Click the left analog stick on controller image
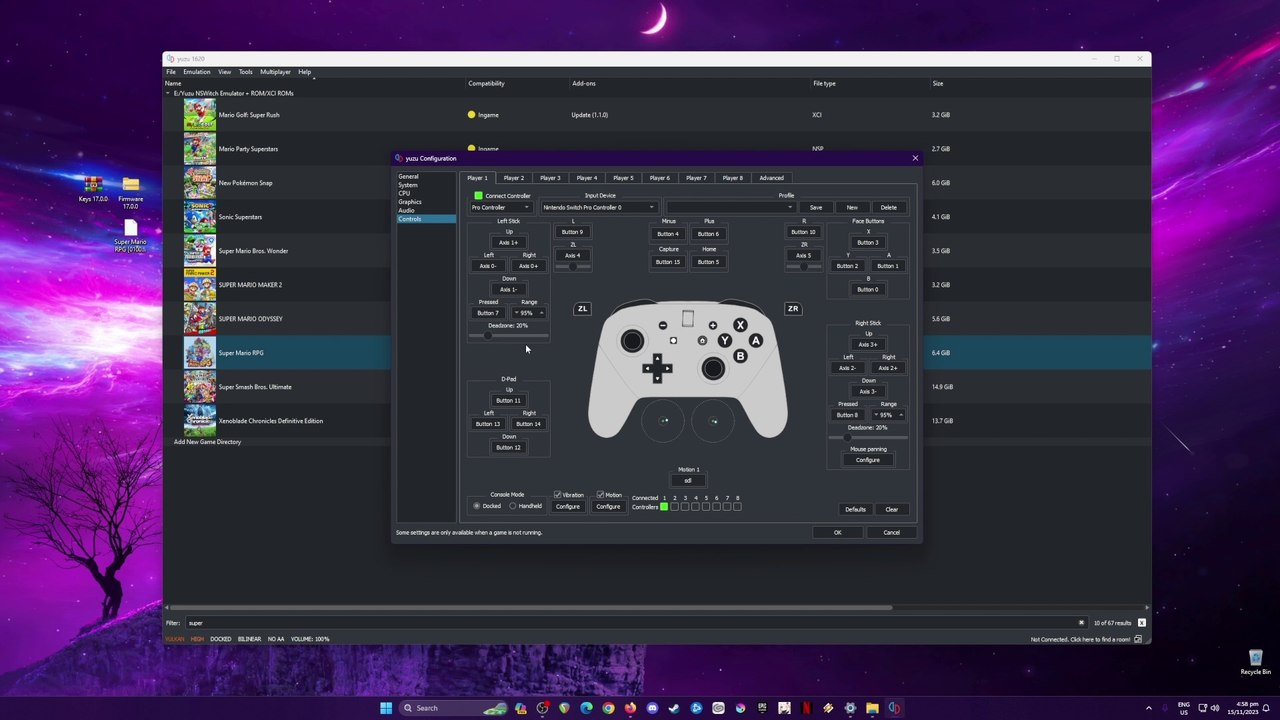Viewport: 1280px width, 720px height. pyautogui.click(x=632, y=342)
